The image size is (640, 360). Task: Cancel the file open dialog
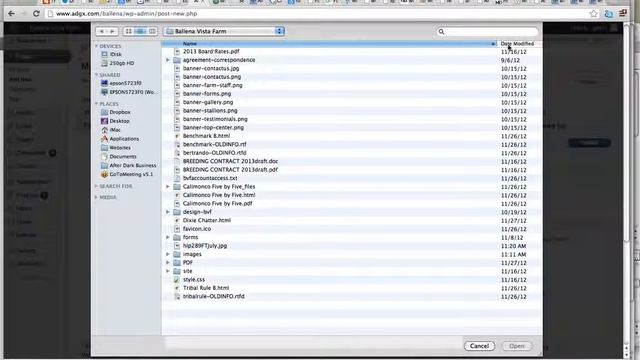[479, 346]
